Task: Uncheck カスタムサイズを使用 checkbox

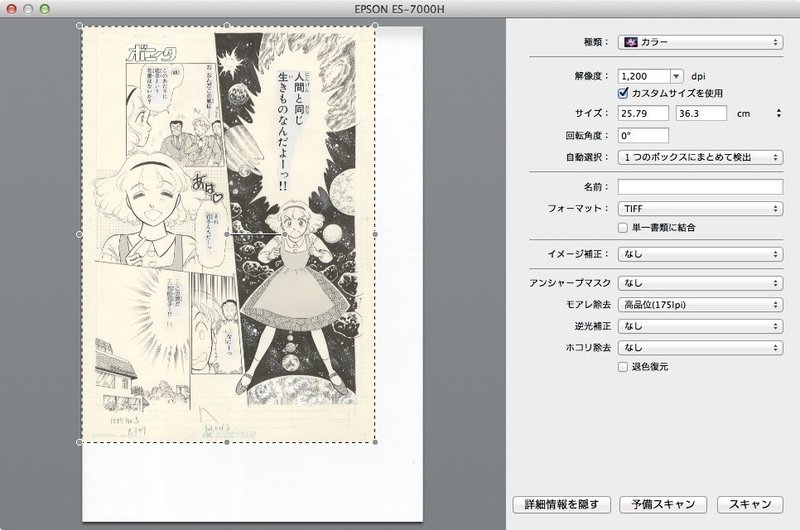Action: click(x=623, y=93)
